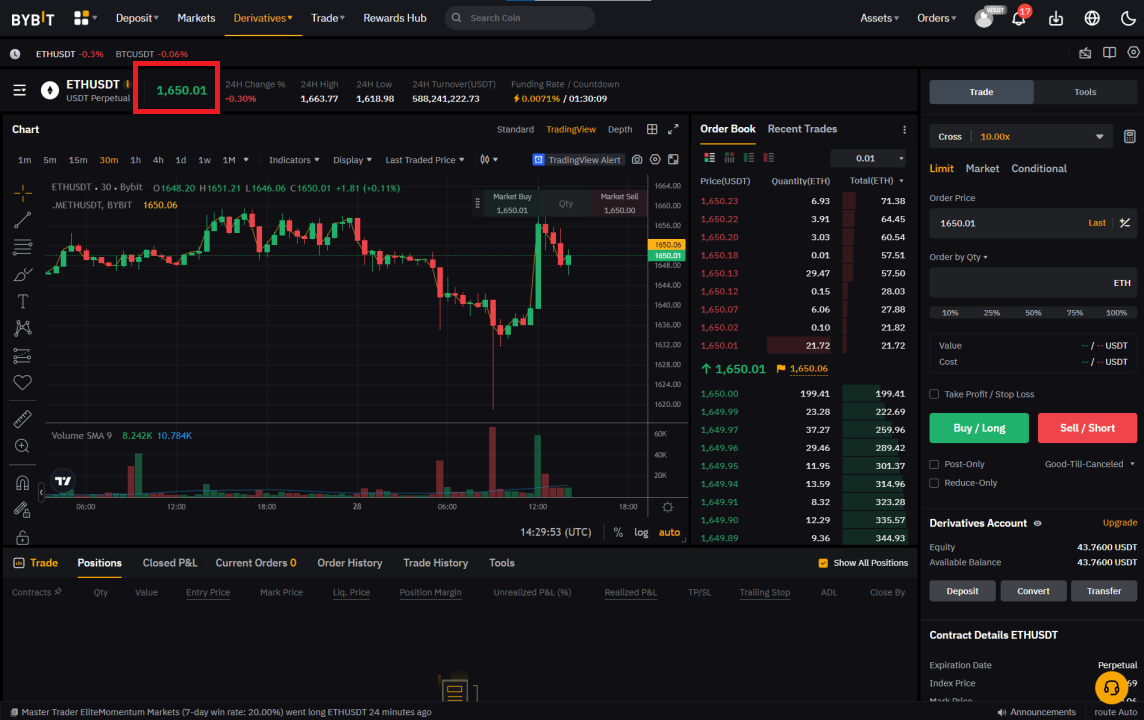The width and height of the screenshot is (1144, 720).
Task: Open the hamburger contract list menu
Action: [x=20, y=90]
